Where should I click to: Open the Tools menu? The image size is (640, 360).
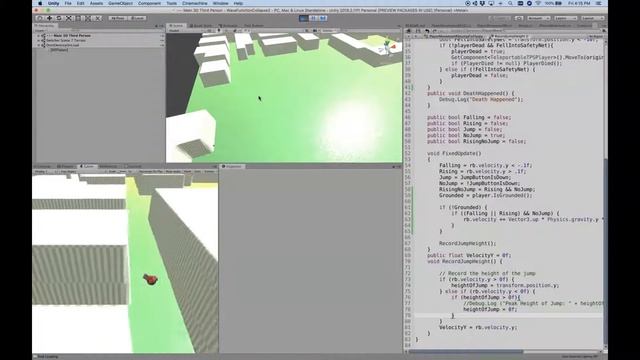(x=171, y=3)
